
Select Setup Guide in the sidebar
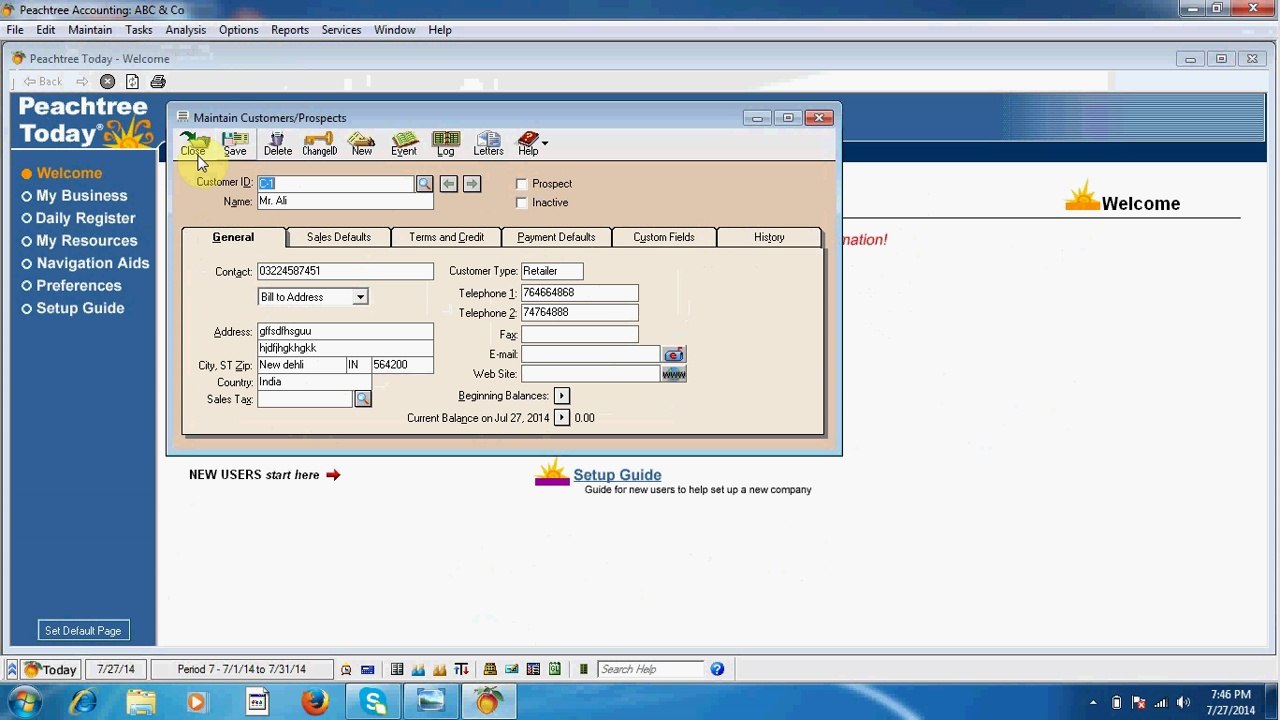(73, 308)
